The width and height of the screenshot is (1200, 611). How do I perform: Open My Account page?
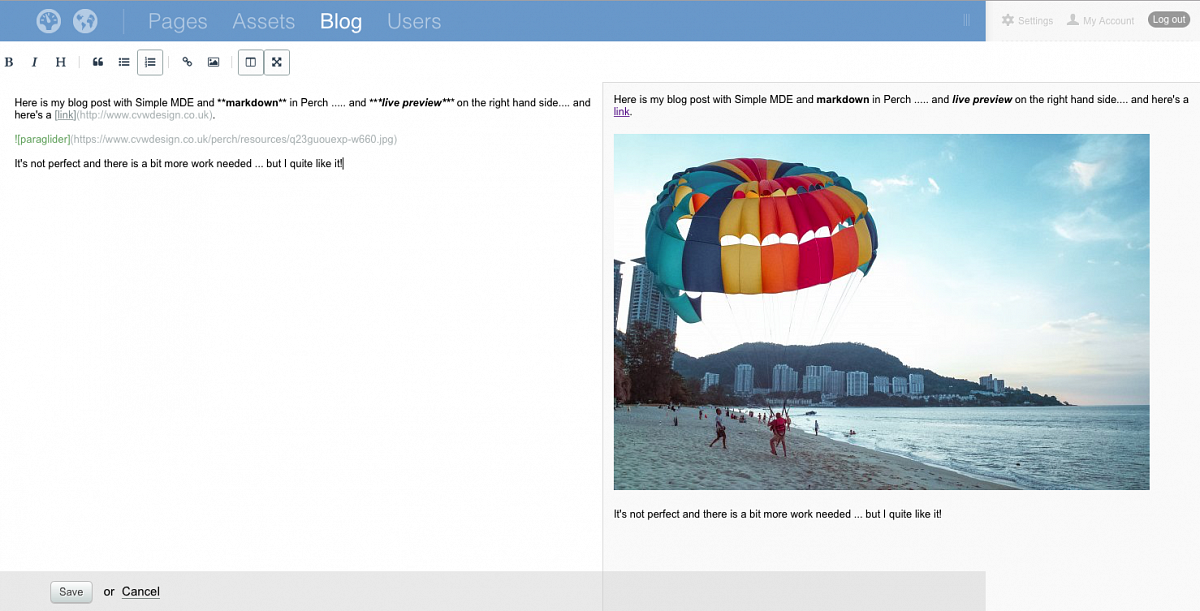pyautogui.click(x=1100, y=20)
